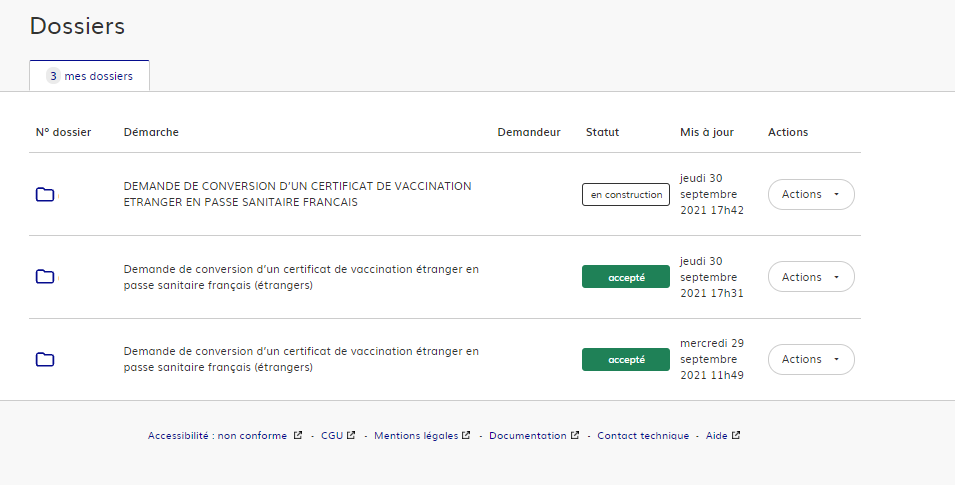The image size is (955, 485).
Task: Open the Documentation footer link
Action: [528, 436]
